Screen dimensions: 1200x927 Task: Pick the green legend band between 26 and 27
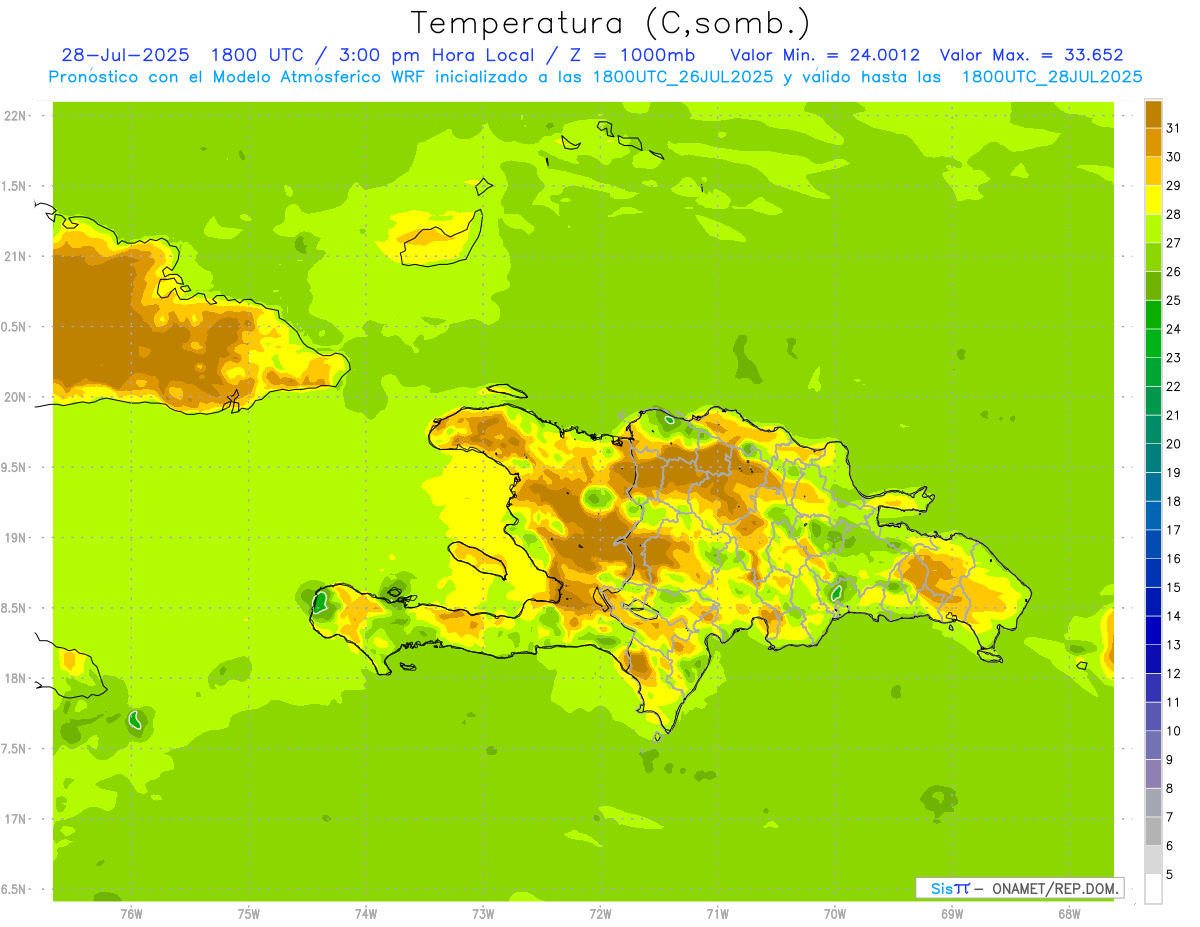point(1153,257)
